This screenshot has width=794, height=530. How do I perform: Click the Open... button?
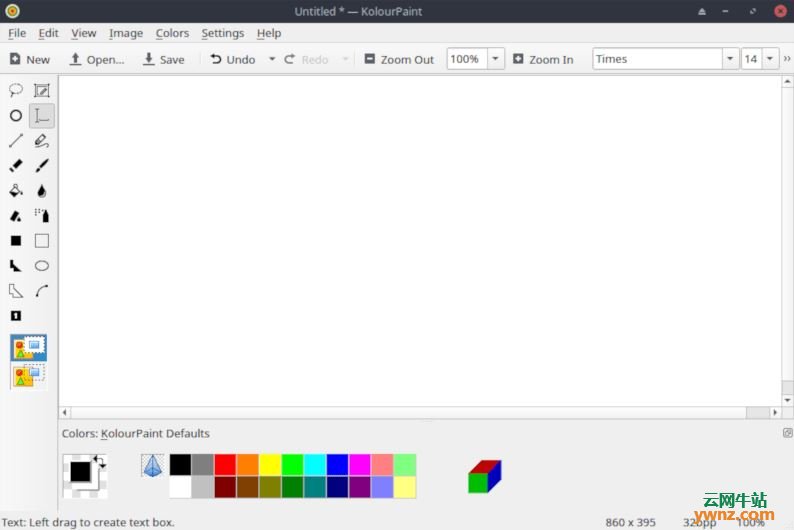[x=97, y=59]
